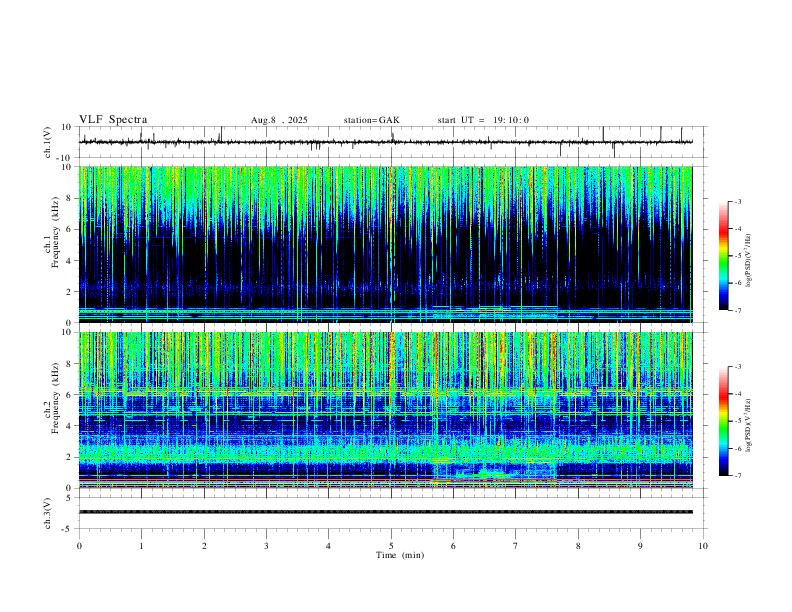The height and width of the screenshot is (612, 792).
Task: Click the ch.1 spectrogram colorbar
Action: (x=724, y=256)
